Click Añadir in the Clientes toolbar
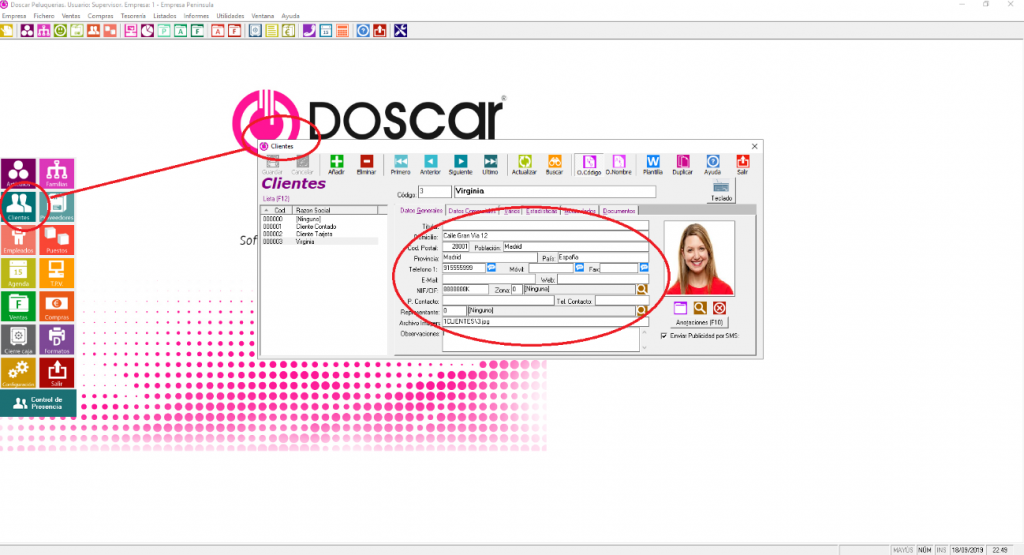 (336, 165)
